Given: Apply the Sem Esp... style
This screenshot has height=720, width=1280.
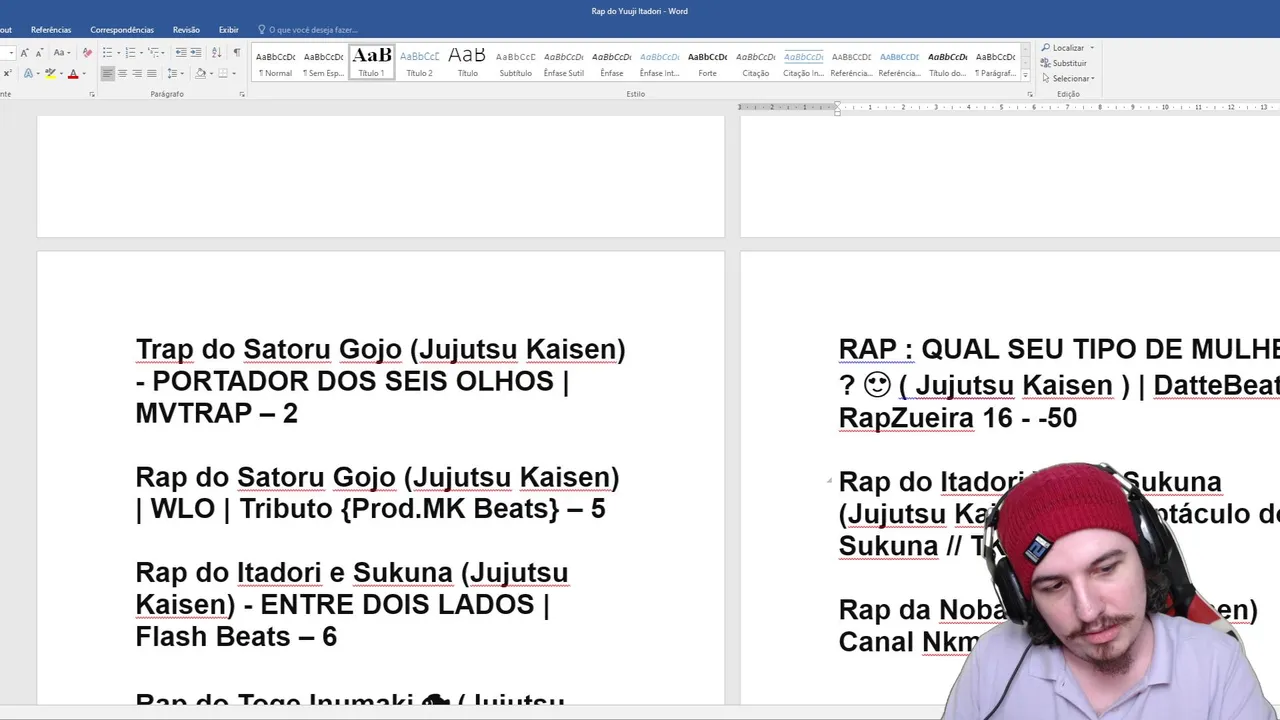Looking at the screenshot, I should (x=323, y=63).
